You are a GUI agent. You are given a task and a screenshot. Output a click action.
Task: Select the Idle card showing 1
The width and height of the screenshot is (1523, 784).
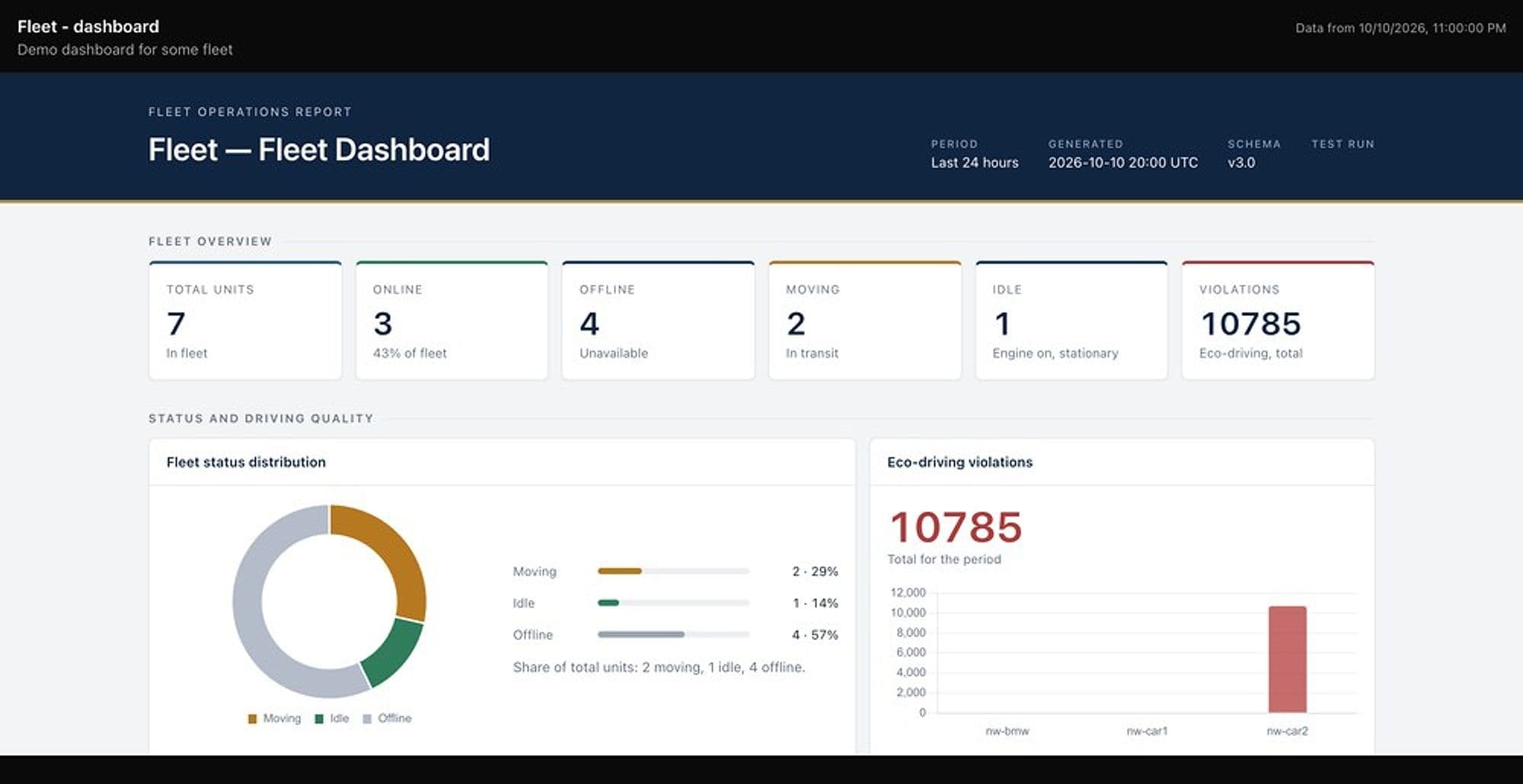pyautogui.click(x=1071, y=320)
